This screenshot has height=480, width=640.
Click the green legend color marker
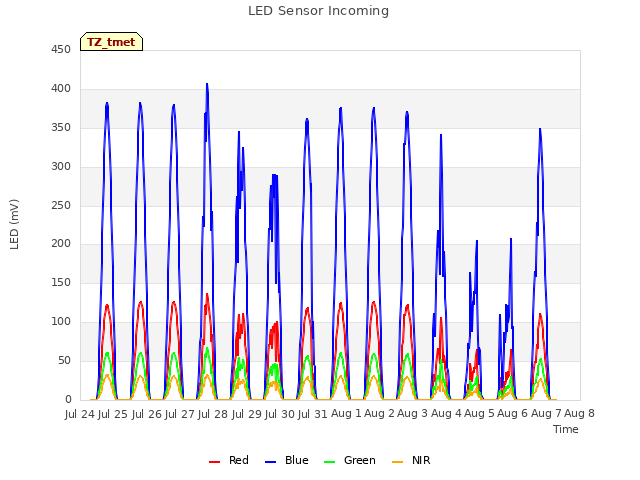pos(329,462)
